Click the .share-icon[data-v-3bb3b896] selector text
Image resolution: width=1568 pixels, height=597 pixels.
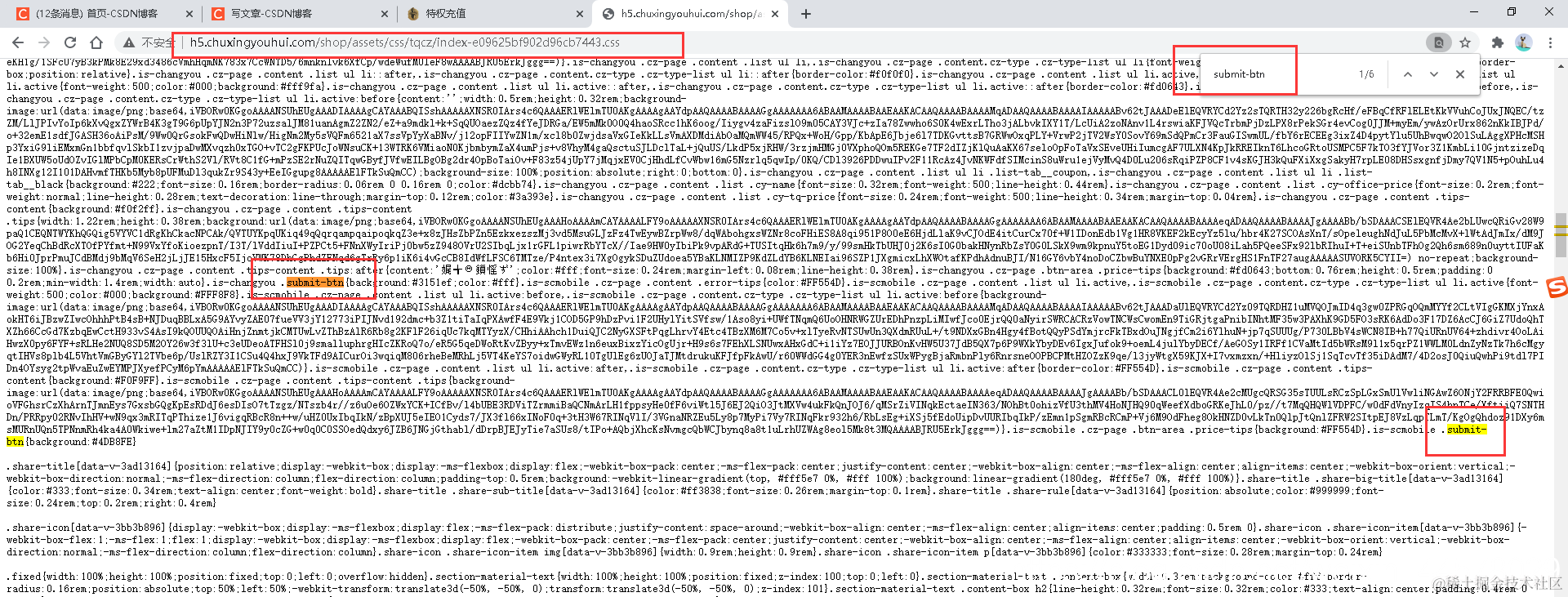tap(87, 528)
